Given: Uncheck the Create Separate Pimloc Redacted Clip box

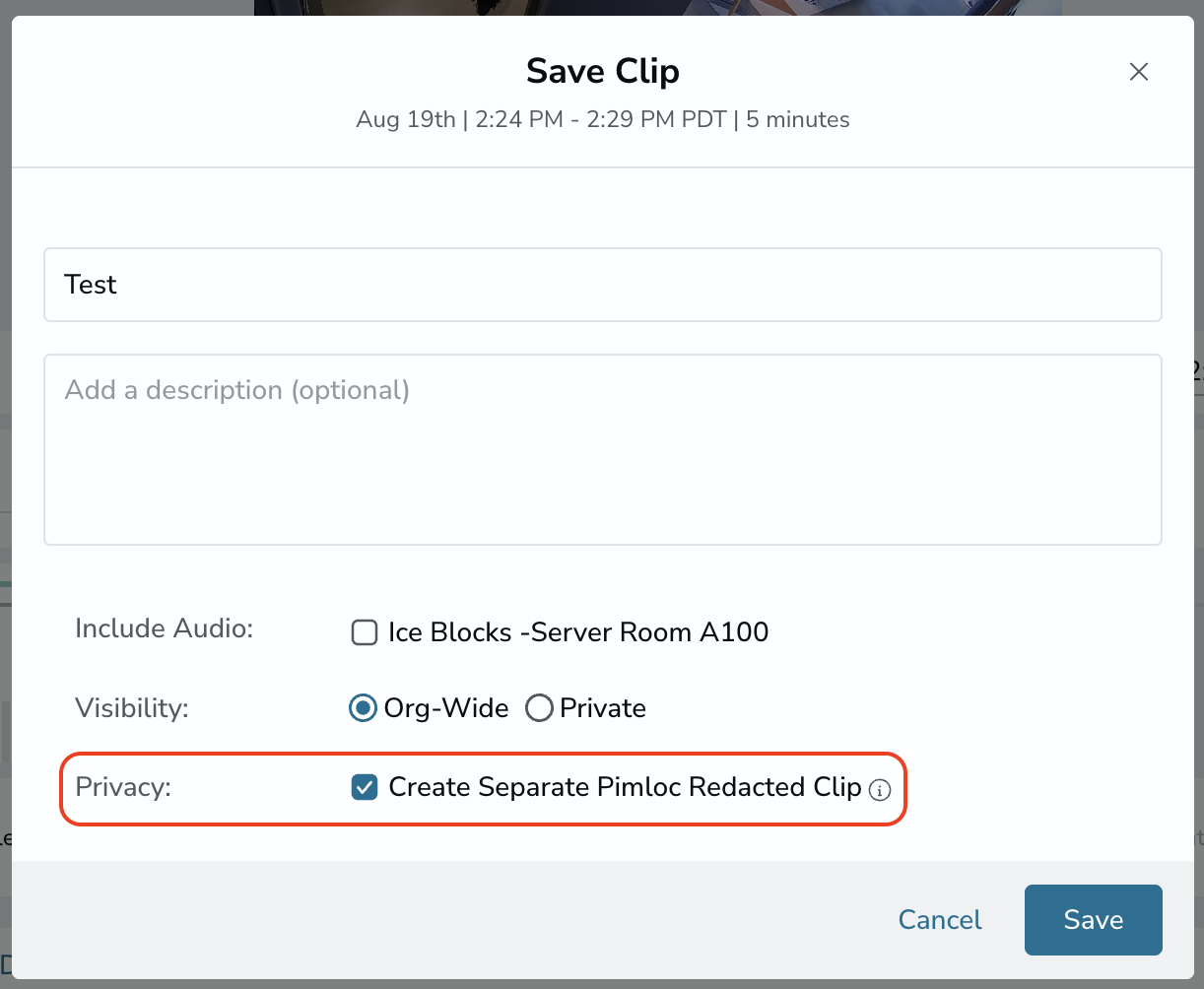Looking at the screenshot, I should [x=365, y=787].
